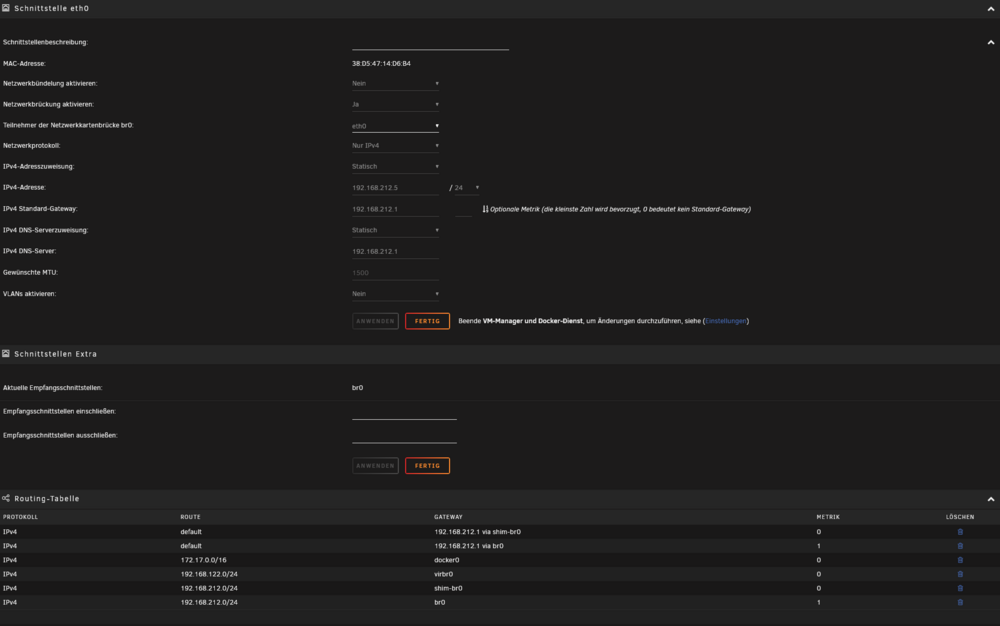
Task: Open Netzwerkbündelung aktivieren dropdown
Action: pyautogui.click(x=395, y=84)
